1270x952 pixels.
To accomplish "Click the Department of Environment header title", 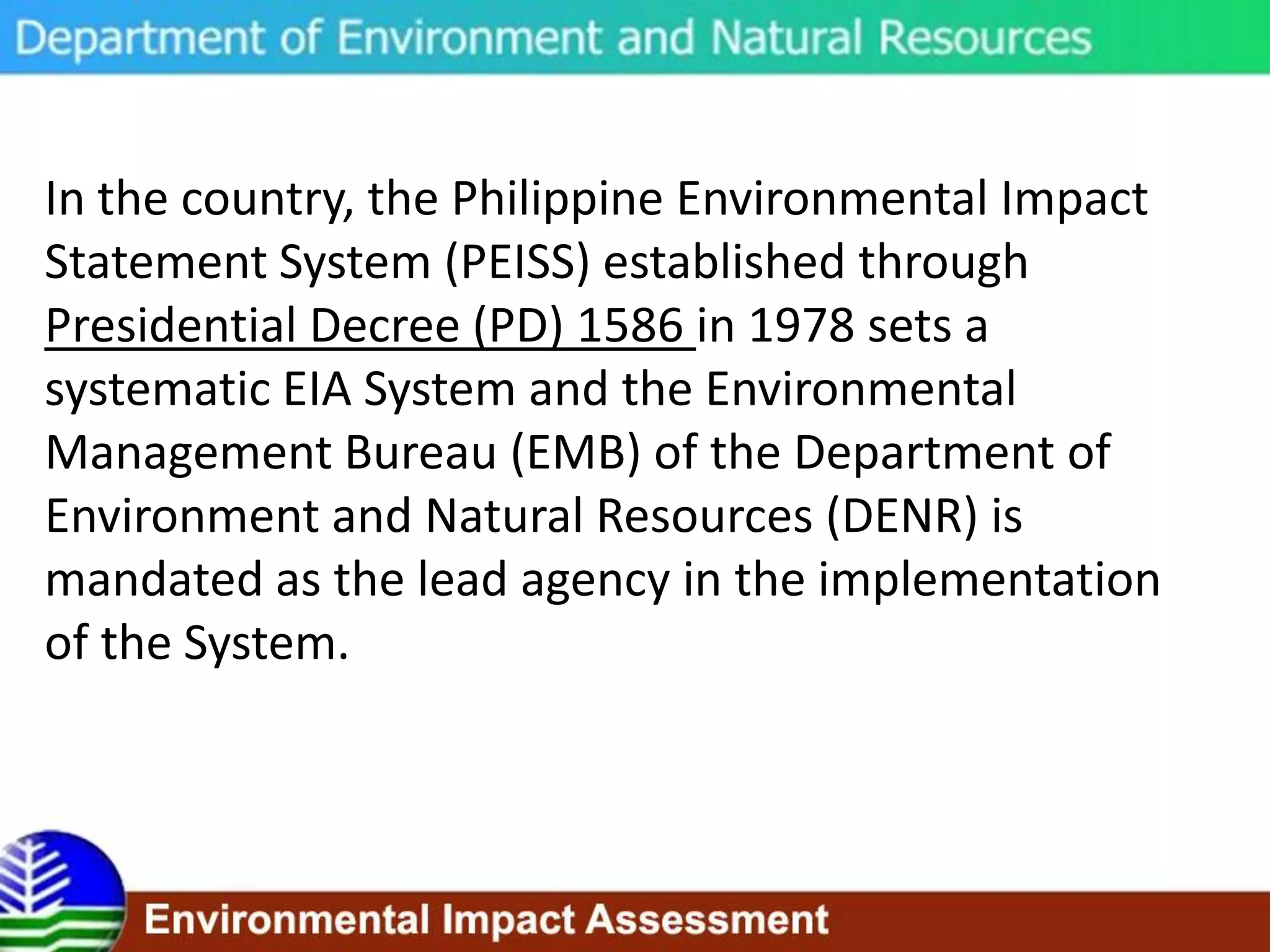I will pos(552,37).
